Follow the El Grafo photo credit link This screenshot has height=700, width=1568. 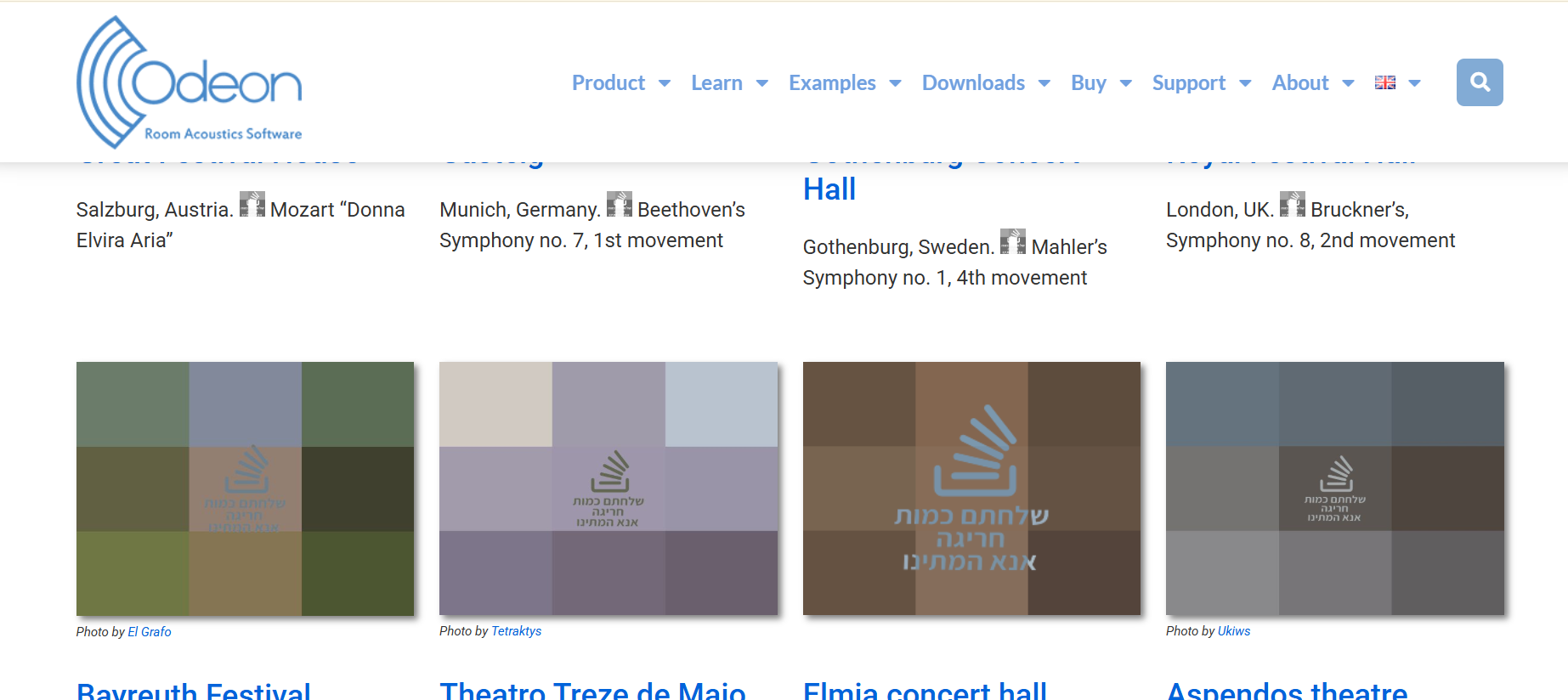click(150, 632)
